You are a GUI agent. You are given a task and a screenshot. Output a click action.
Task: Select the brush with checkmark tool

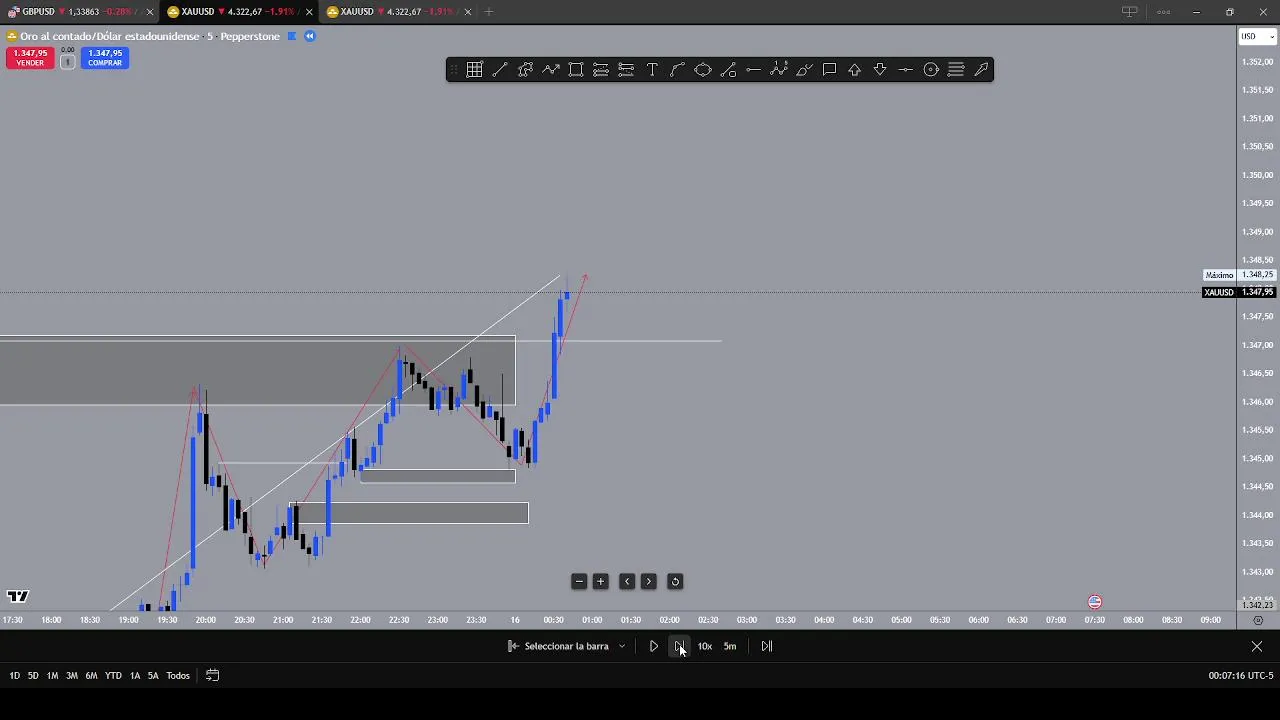tap(804, 69)
